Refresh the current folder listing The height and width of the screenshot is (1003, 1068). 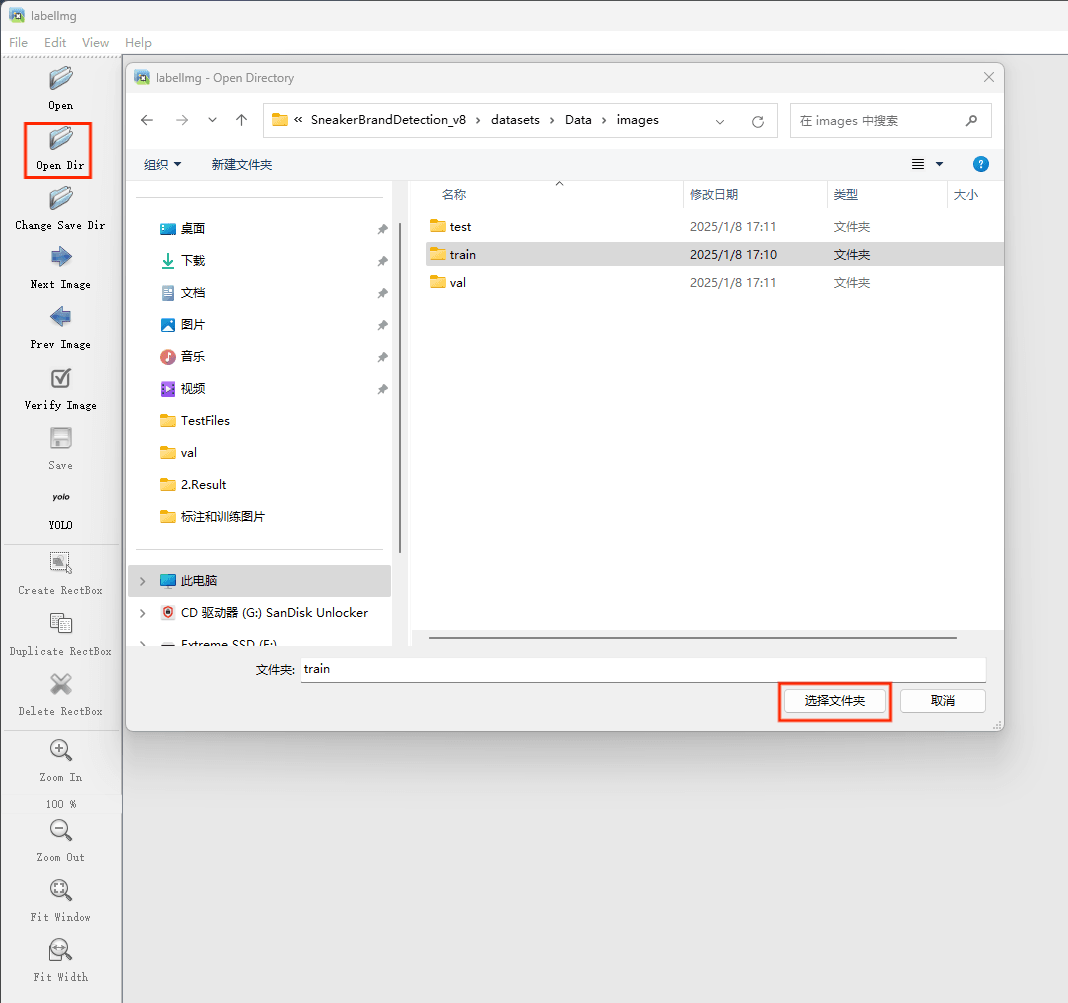coord(758,121)
